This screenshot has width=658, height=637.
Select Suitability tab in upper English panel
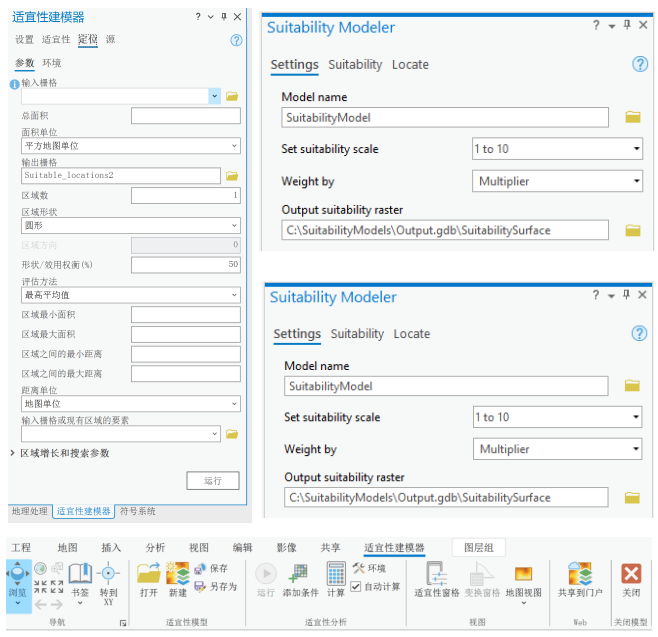pyautogui.click(x=355, y=65)
